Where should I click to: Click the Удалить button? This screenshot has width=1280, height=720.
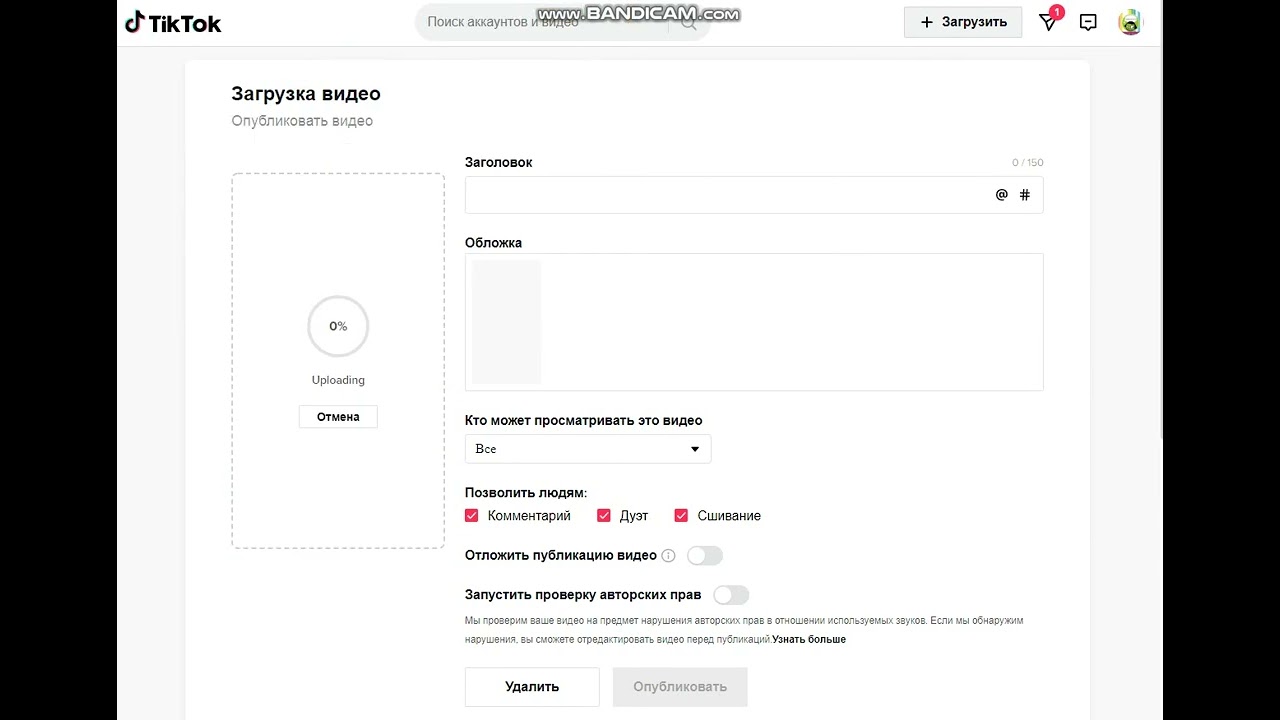pos(532,687)
